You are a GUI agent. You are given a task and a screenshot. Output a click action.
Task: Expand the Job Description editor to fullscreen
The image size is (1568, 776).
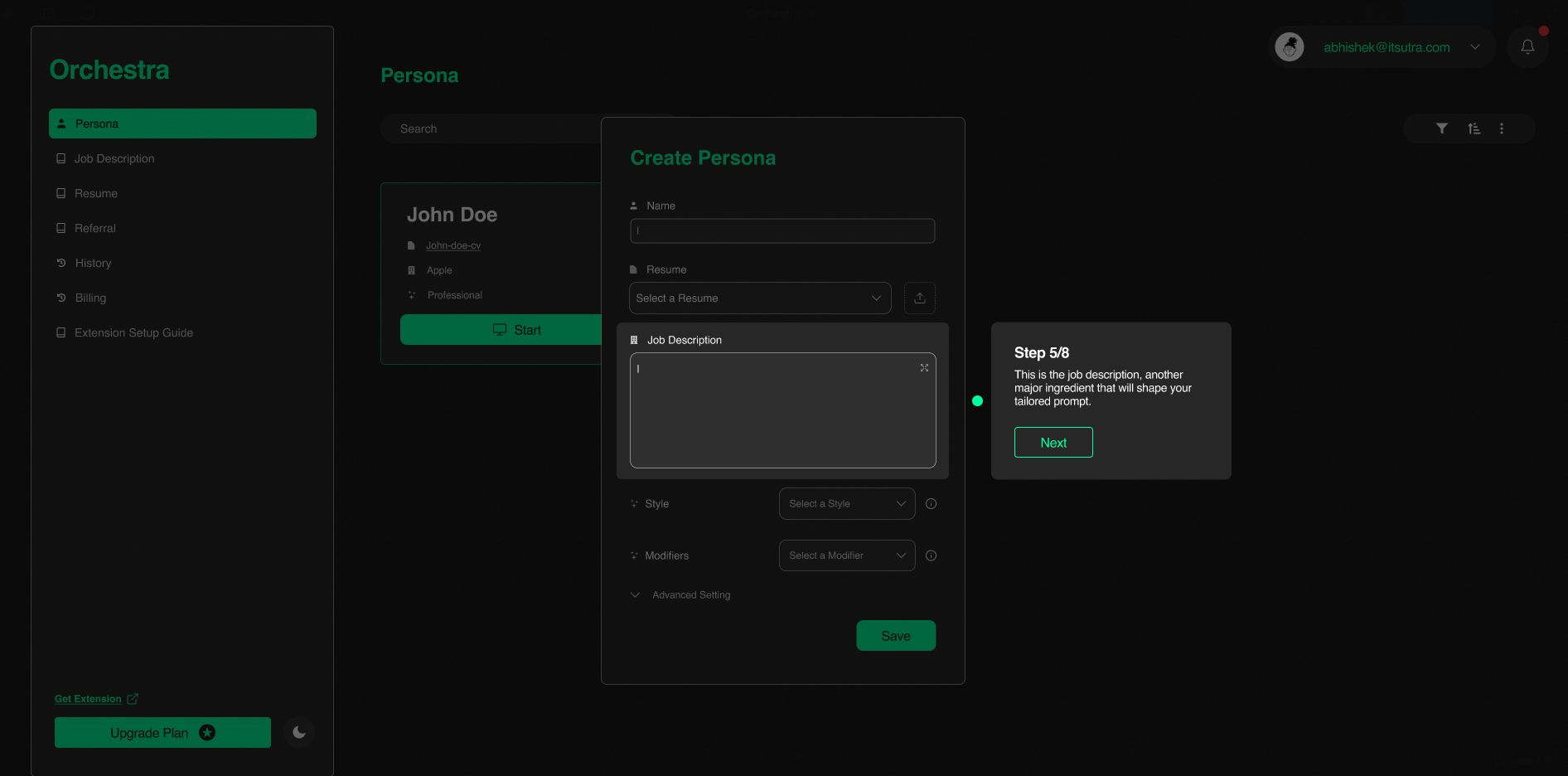point(924,367)
